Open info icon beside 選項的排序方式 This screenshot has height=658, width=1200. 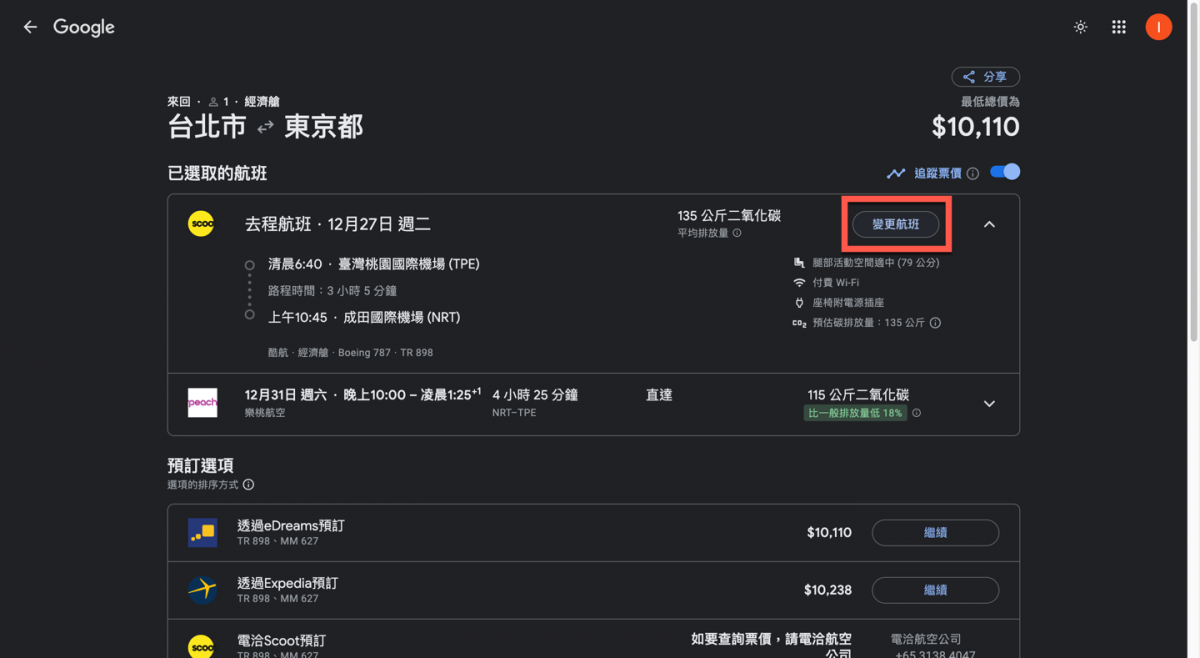click(x=248, y=485)
